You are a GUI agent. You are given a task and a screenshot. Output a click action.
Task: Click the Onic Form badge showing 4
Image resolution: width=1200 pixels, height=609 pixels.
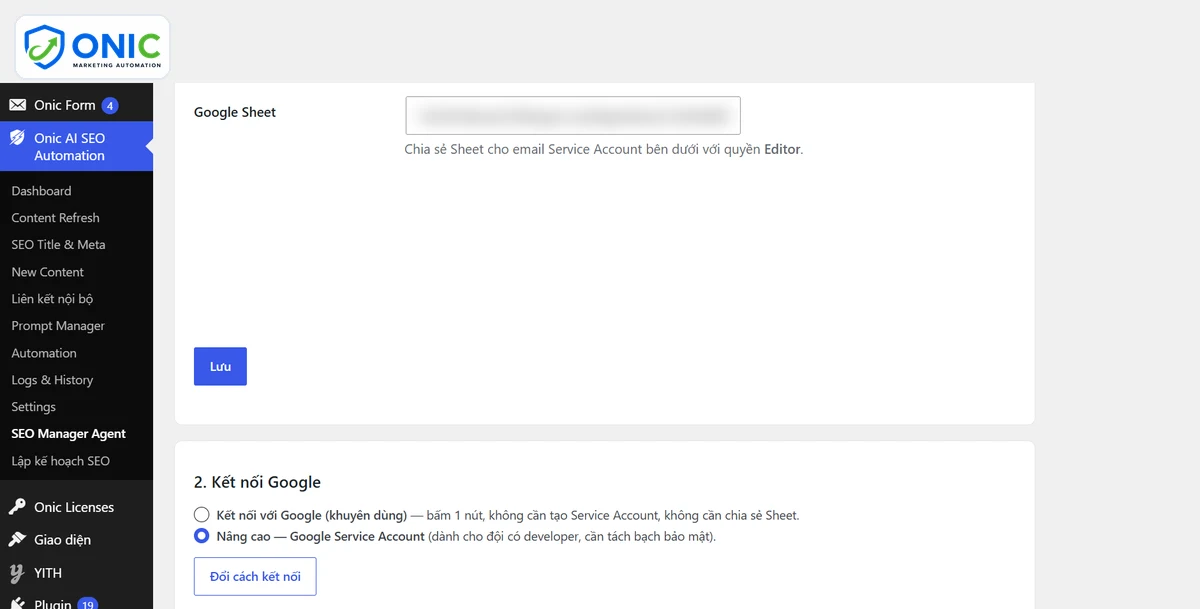[x=110, y=105]
